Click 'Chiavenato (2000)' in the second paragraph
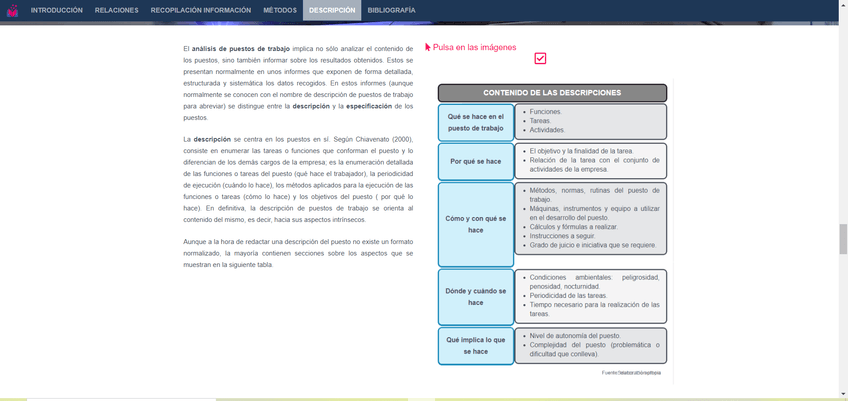The image size is (848, 401). click(378, 139)
